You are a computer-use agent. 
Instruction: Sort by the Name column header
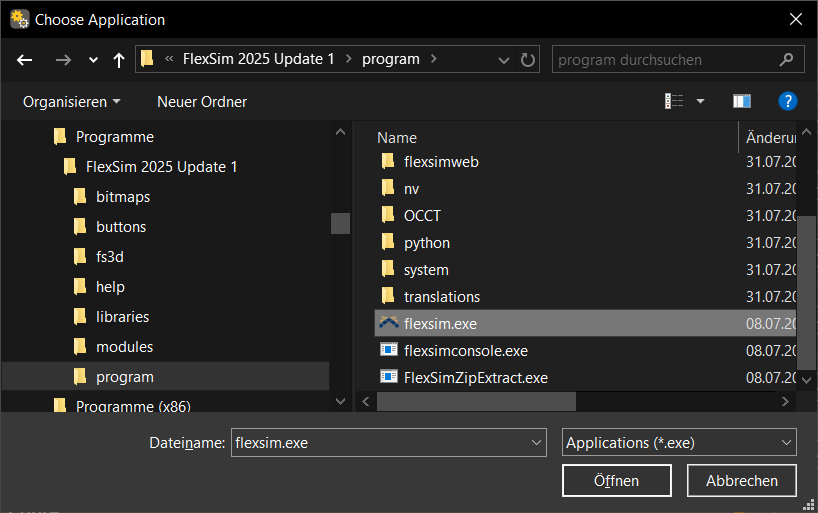coord(397,138)
